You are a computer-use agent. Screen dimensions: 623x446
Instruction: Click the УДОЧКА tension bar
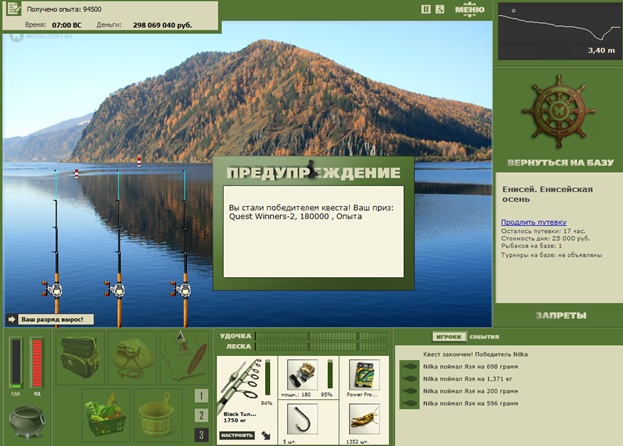(321, 336)
